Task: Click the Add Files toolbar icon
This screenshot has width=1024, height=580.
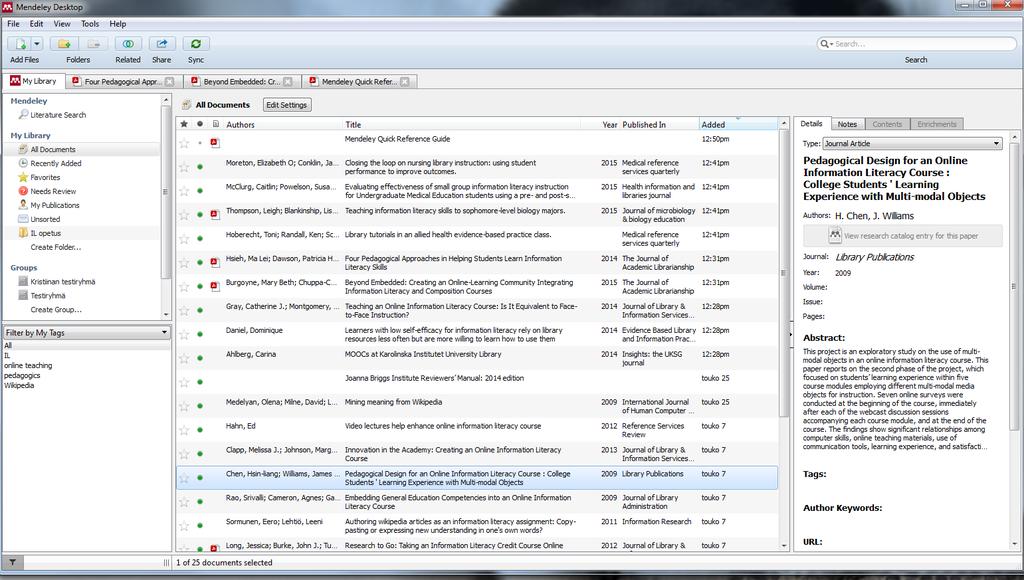Action: [20, 44]
